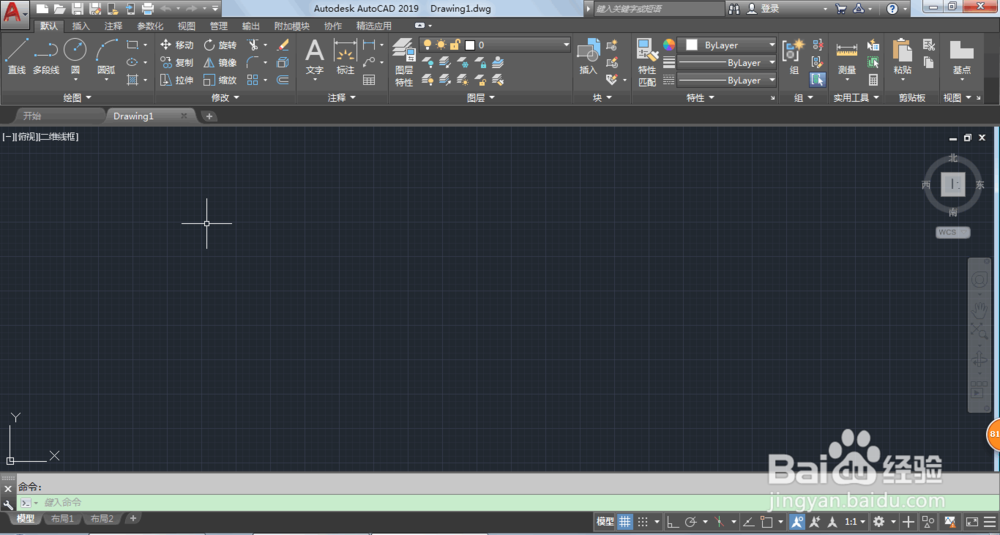The height and width of the screenshot is (535, 1000).
Task: Expand the 注释 (Annotation) panel
Action: pyautogui.click(x=342, y=98)
